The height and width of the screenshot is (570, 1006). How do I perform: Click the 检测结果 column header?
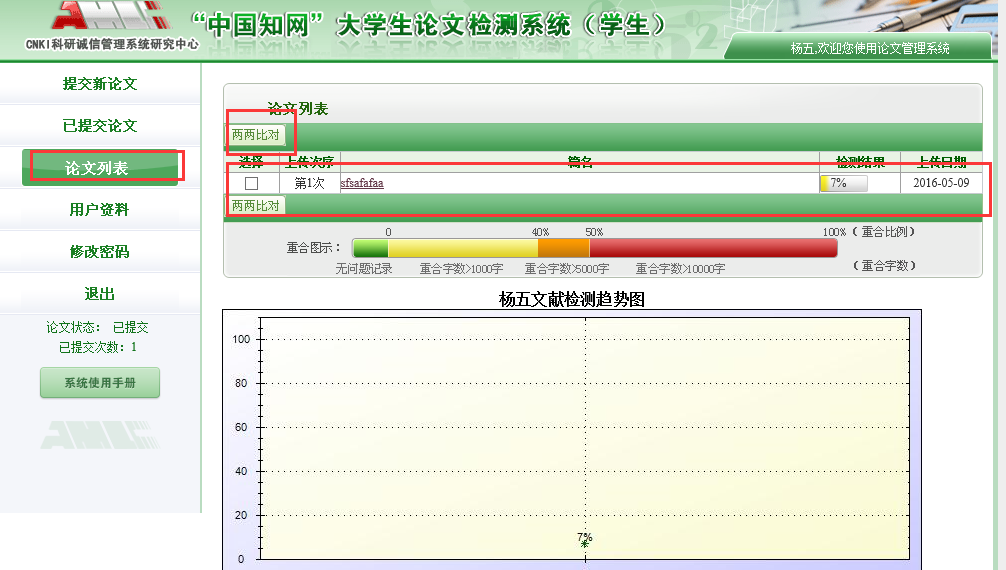click(860, 162)
